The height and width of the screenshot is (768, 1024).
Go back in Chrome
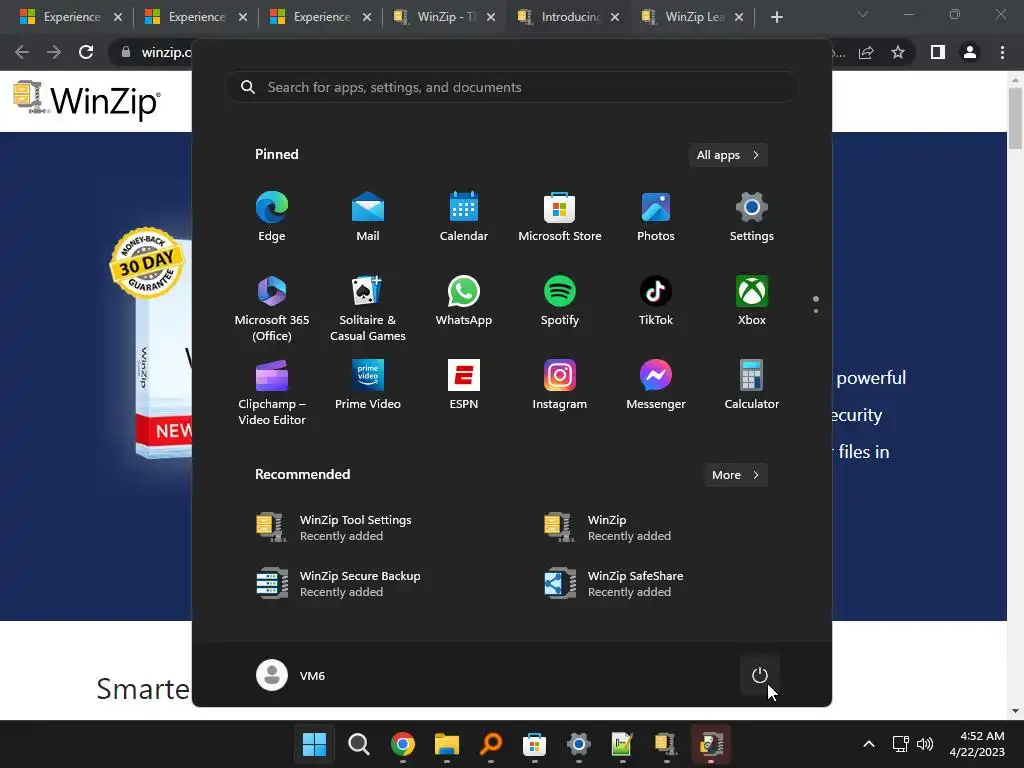click(22, 52)
